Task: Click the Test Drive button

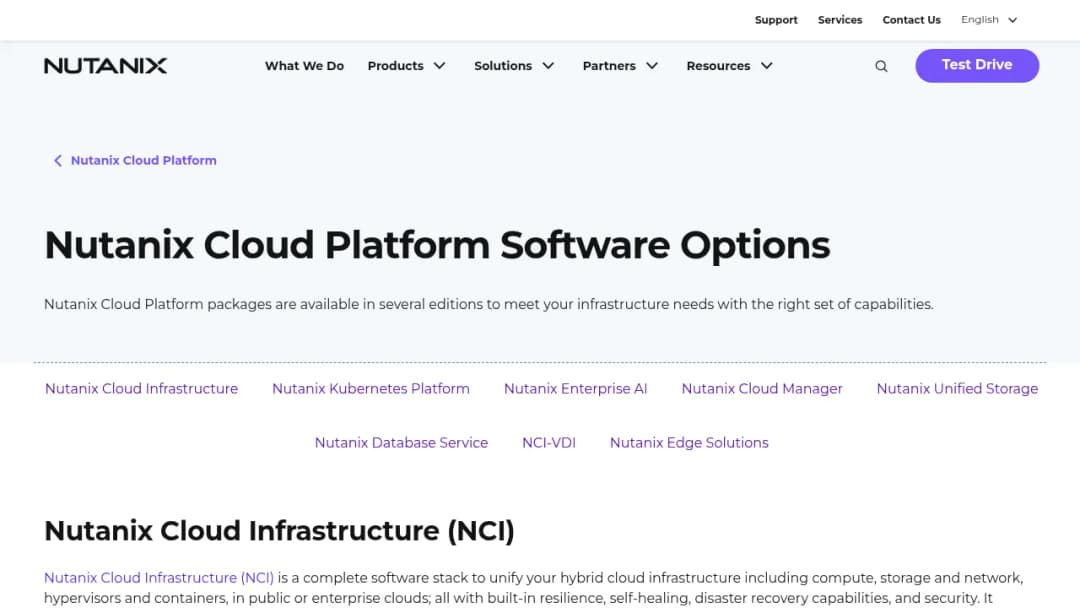Action: click(x=977, y=65)
